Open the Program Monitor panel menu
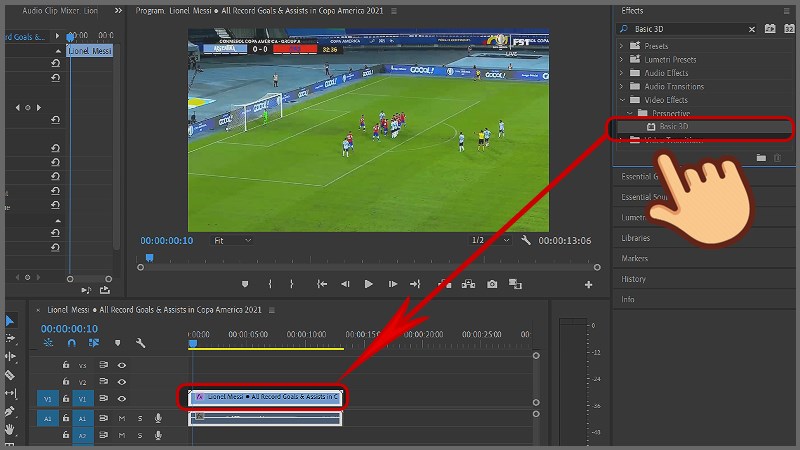 [394, 11]
